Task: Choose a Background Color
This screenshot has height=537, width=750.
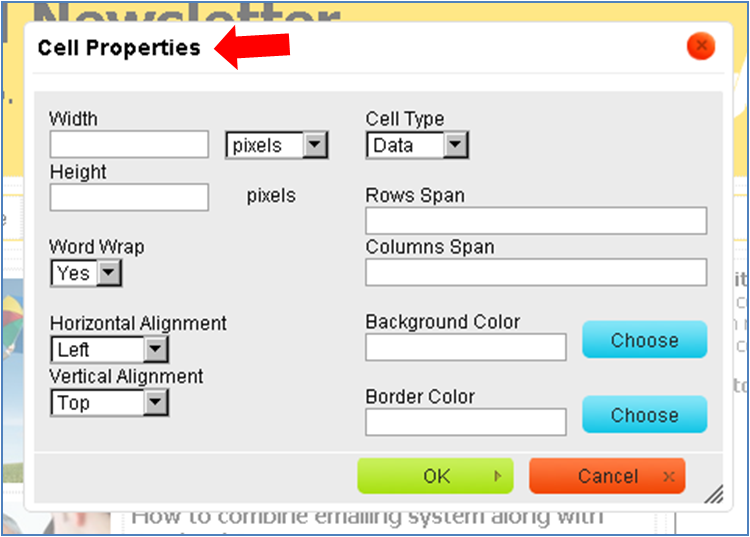Action: (644, 340)
